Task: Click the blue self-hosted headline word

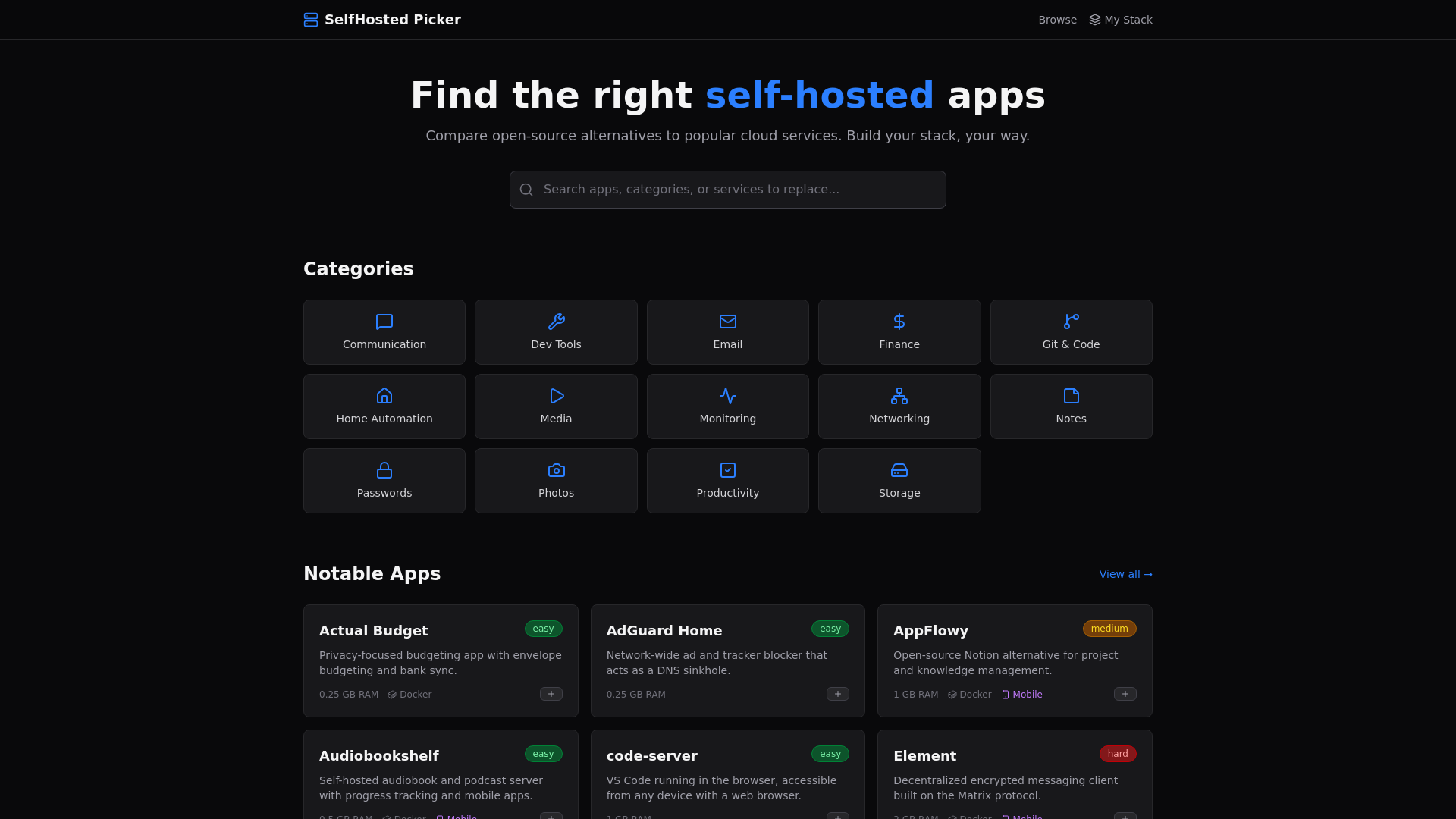Action: coord(819,96)
